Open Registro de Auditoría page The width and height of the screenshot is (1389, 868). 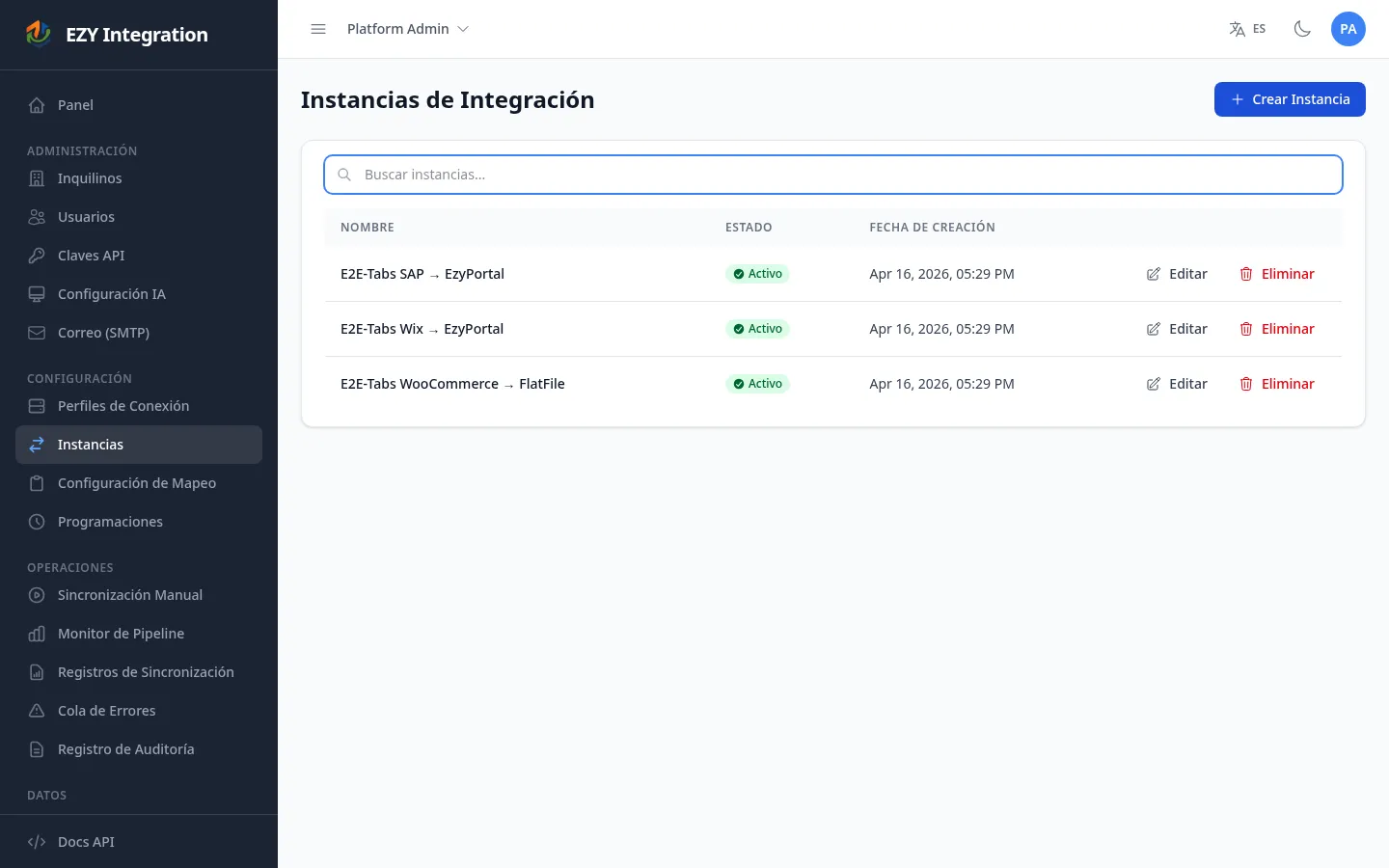tap(139, 749)
